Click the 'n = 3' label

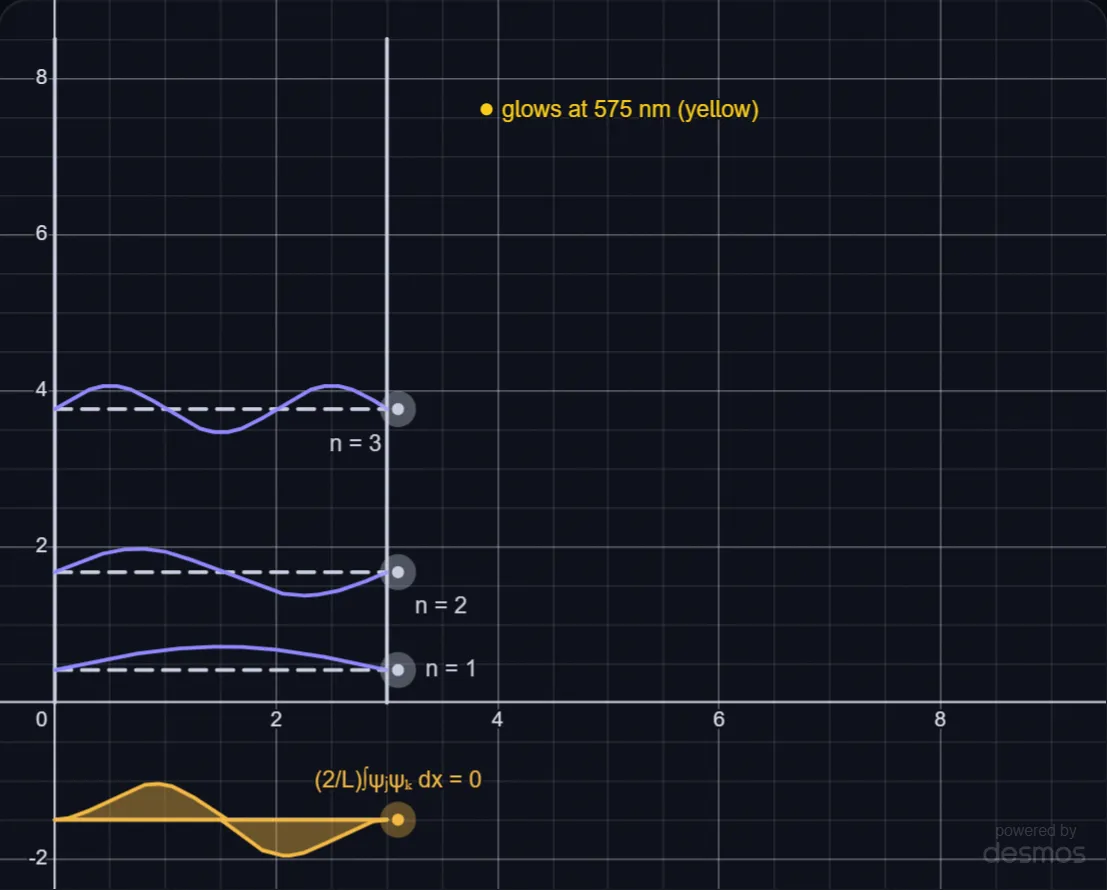pyautogui.click(x=355, y=443)
